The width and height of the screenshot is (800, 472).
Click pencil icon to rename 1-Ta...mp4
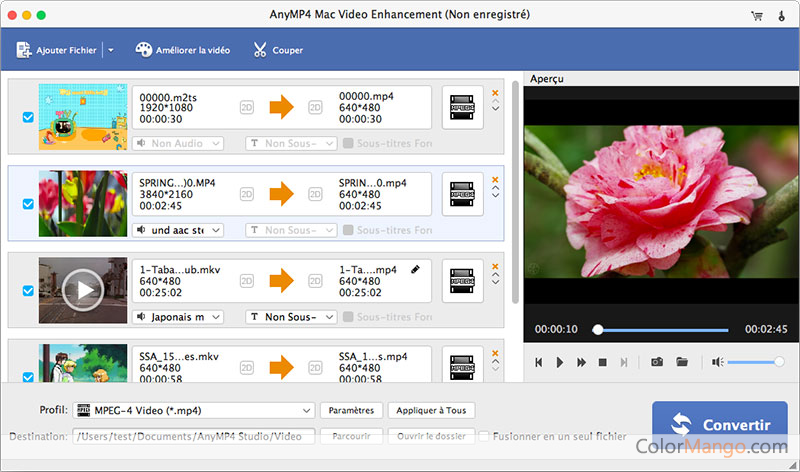coord(416,269)
